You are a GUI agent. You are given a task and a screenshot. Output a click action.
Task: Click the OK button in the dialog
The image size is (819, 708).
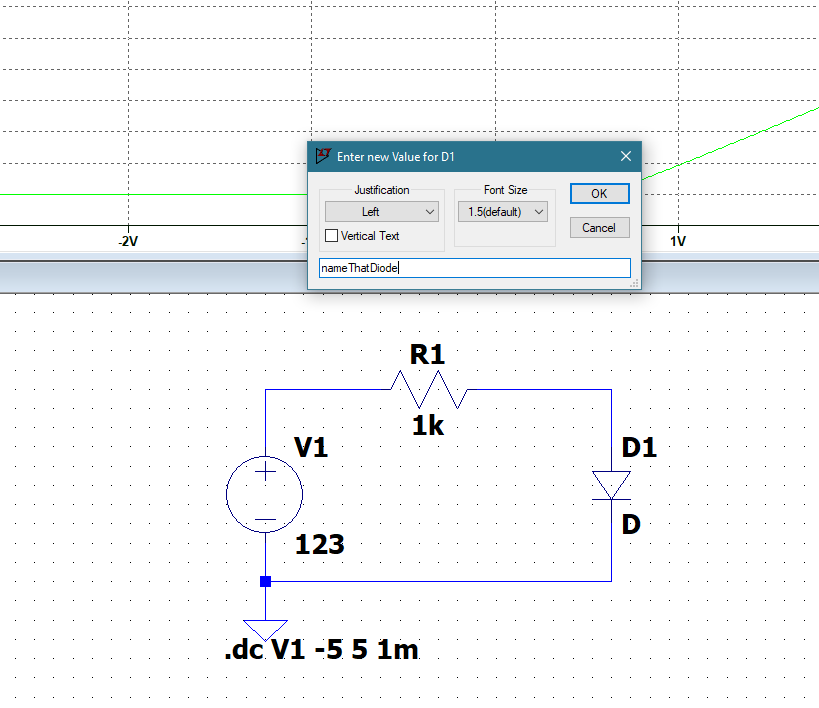(x=599, y=193)
